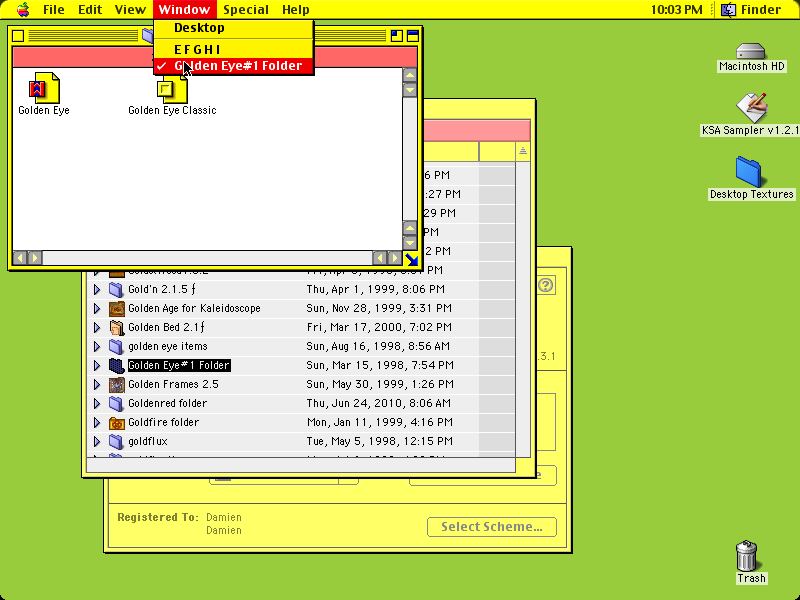
Task: Select the KSA Sampler v1.2.1 desktop icon
Action: pyautogui.click(x=751, y=108)
